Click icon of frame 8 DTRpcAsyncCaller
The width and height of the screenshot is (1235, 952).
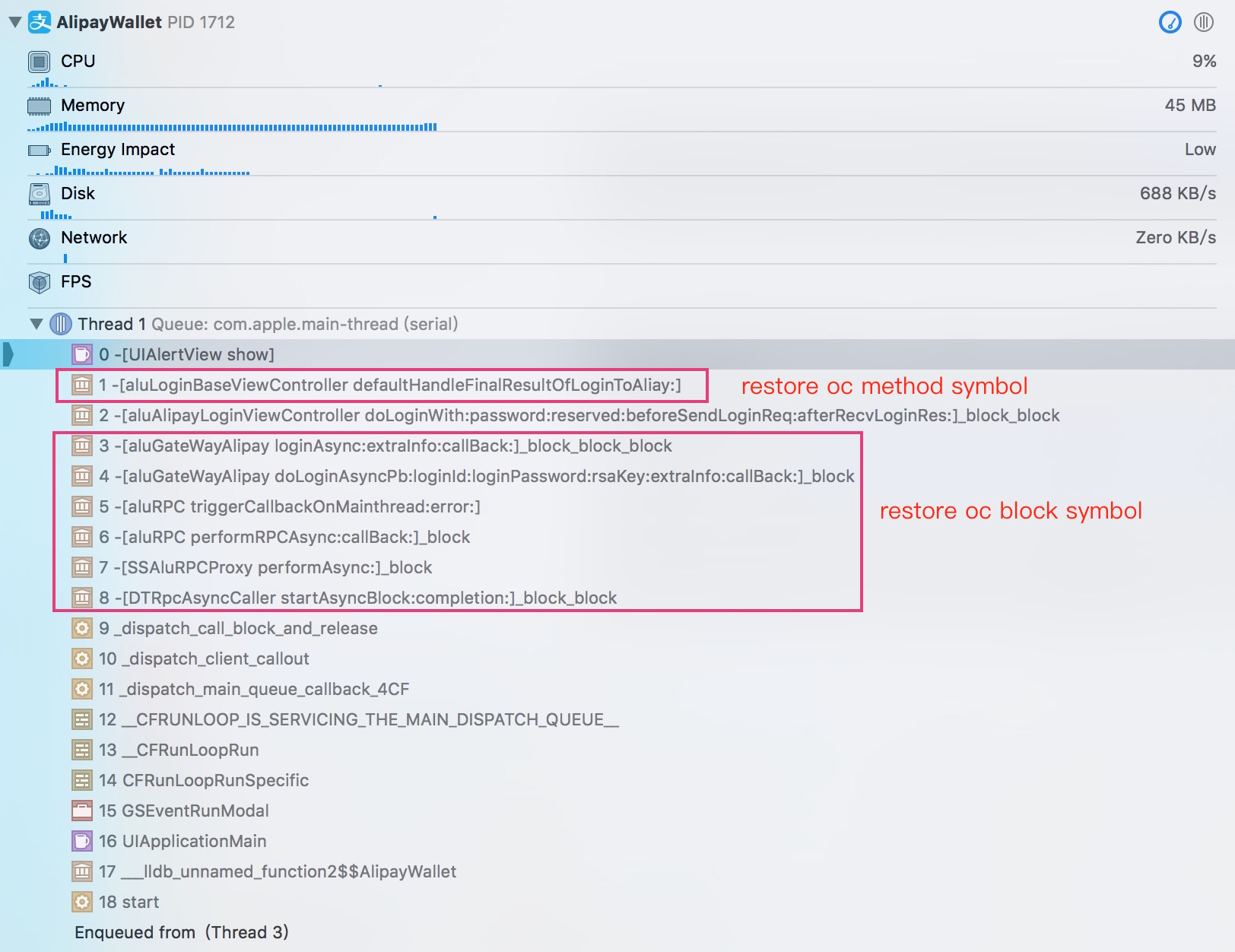[x=82, y=598]
